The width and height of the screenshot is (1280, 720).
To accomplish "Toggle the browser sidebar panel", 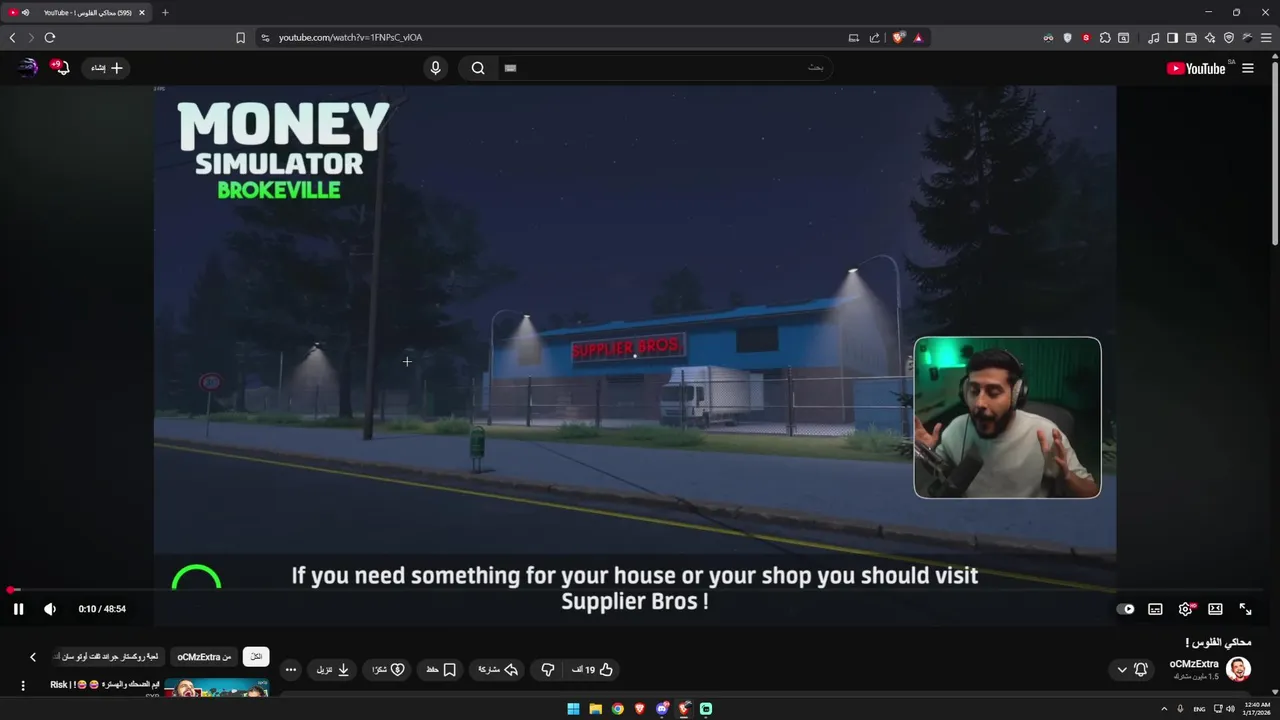I will pos(1172,38).
